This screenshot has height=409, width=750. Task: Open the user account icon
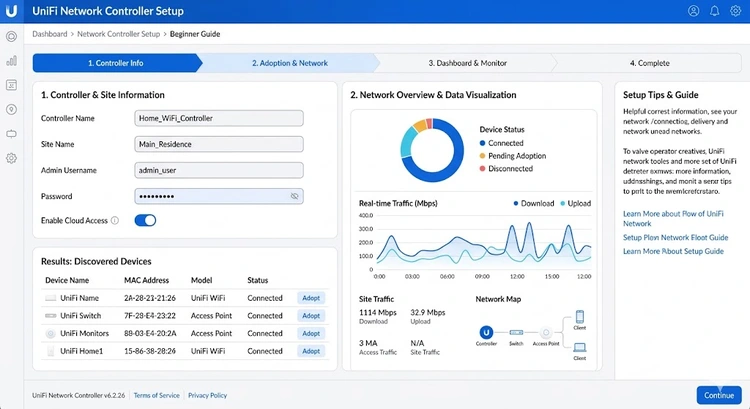coord(694,11)
